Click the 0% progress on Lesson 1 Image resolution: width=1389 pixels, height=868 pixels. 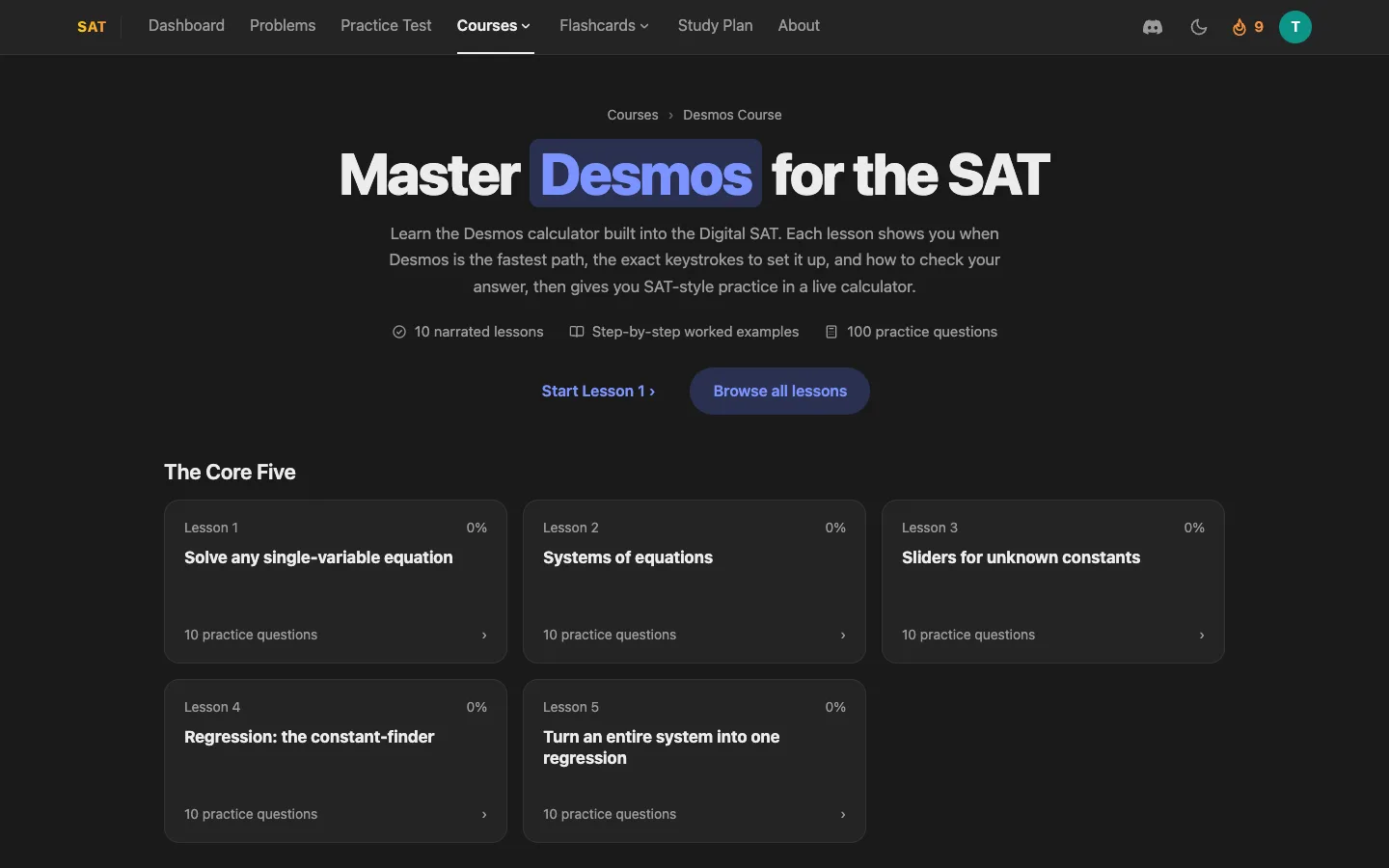coord(477,528)
